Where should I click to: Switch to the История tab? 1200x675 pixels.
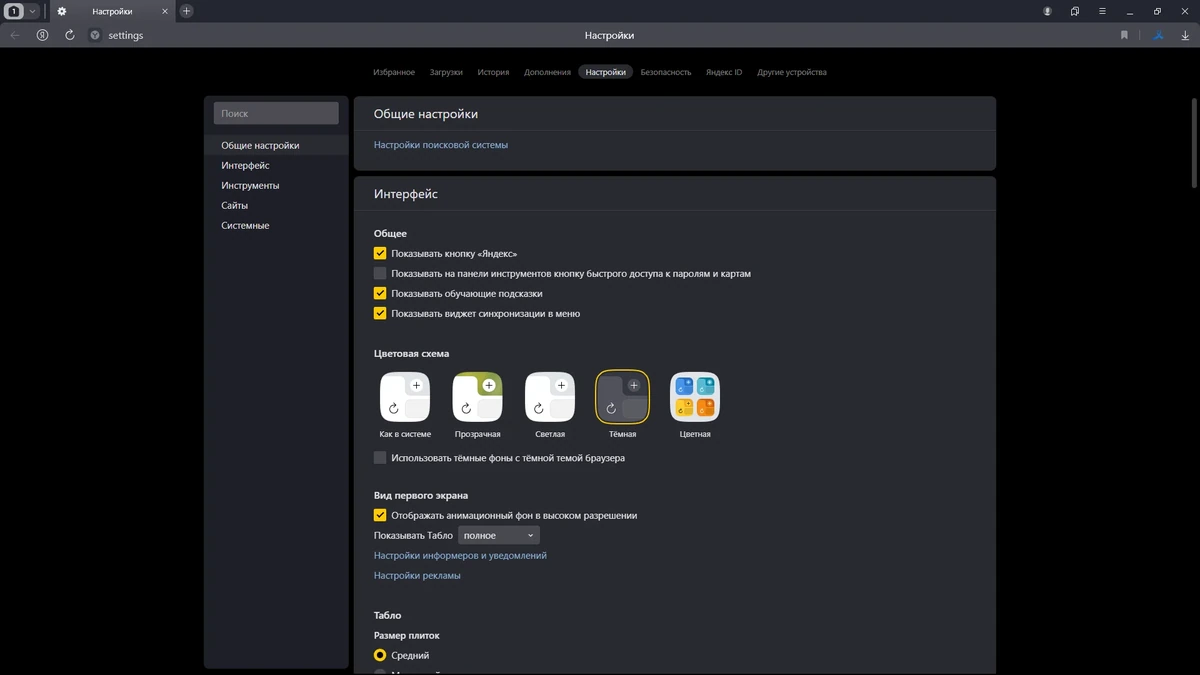493,72
